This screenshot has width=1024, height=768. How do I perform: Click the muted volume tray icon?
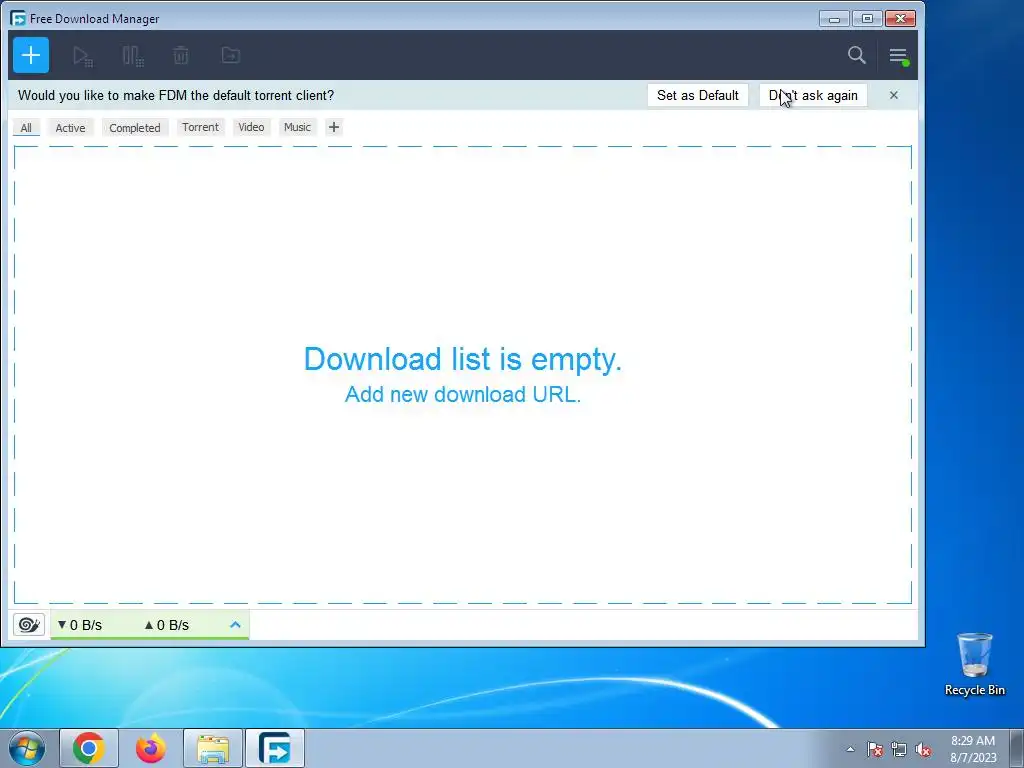[x=923, y=749]
